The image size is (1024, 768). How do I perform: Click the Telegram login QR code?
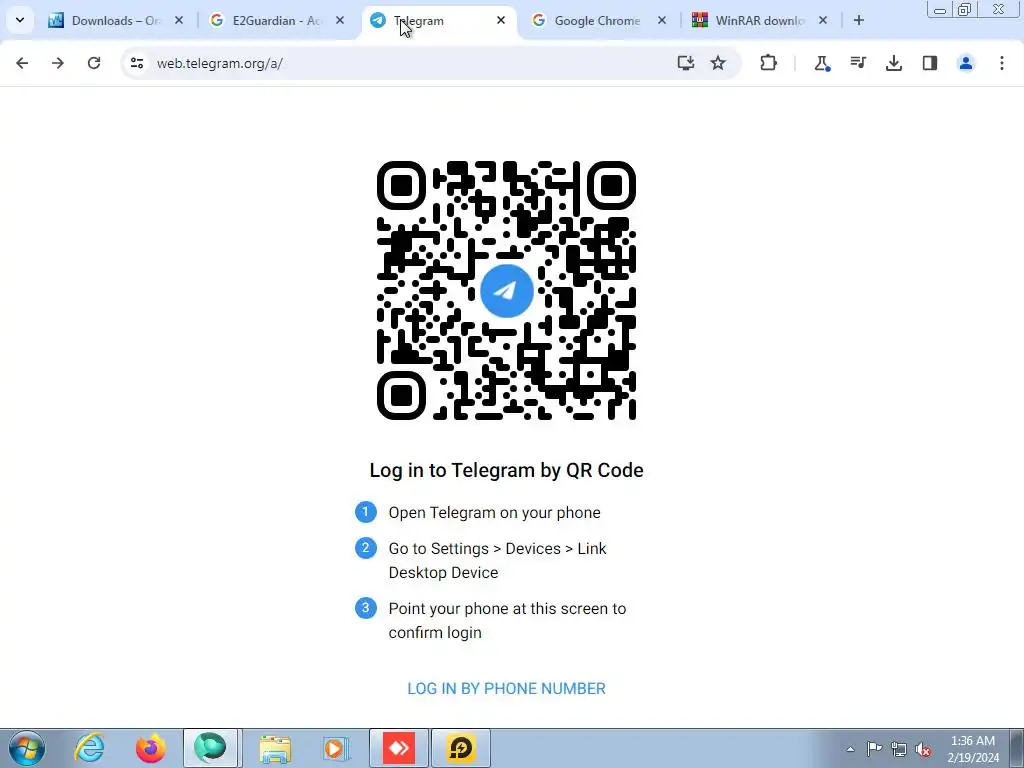click(x=507, y=291)
